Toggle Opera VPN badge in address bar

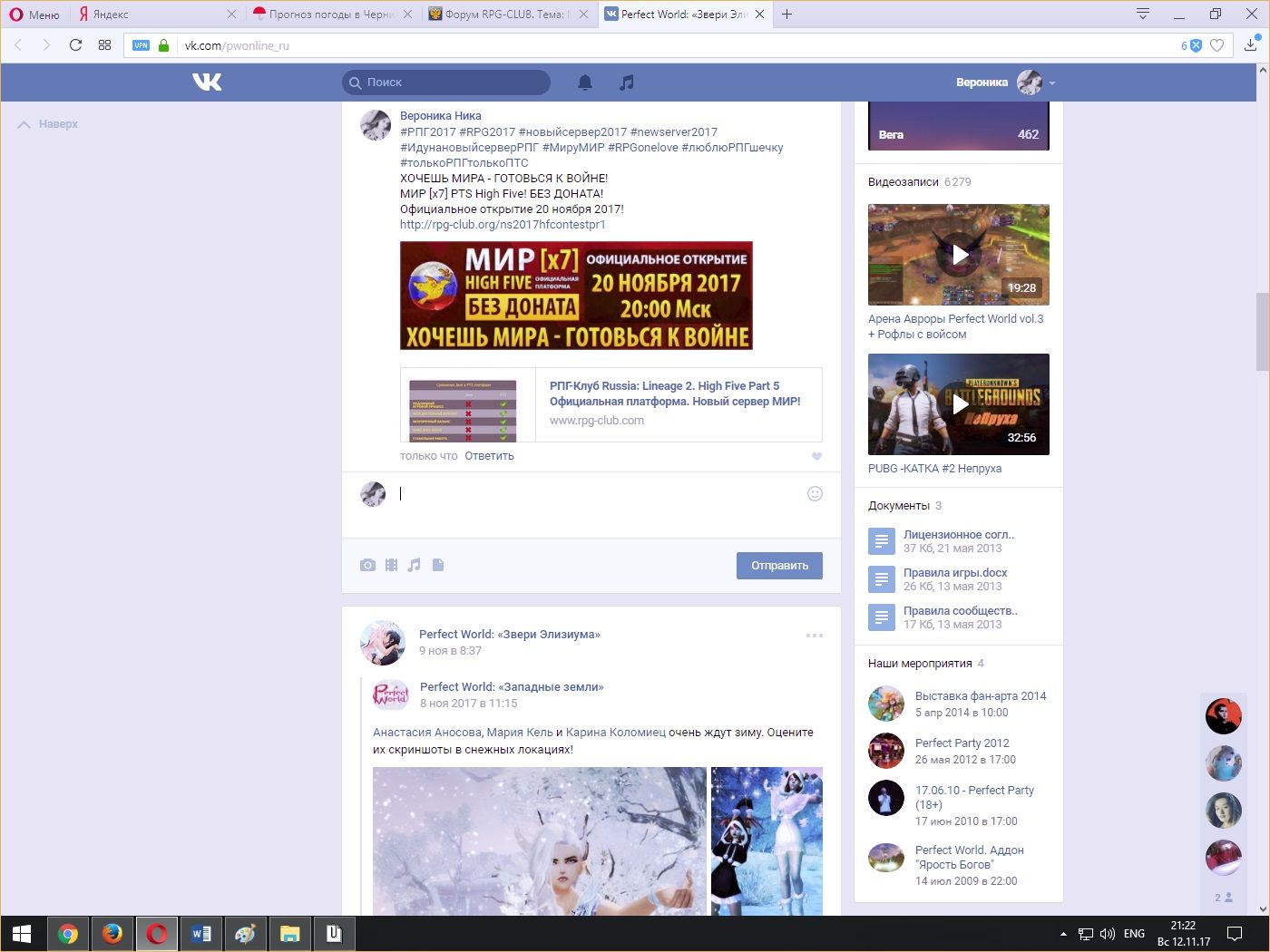click(x=141, y=45)
